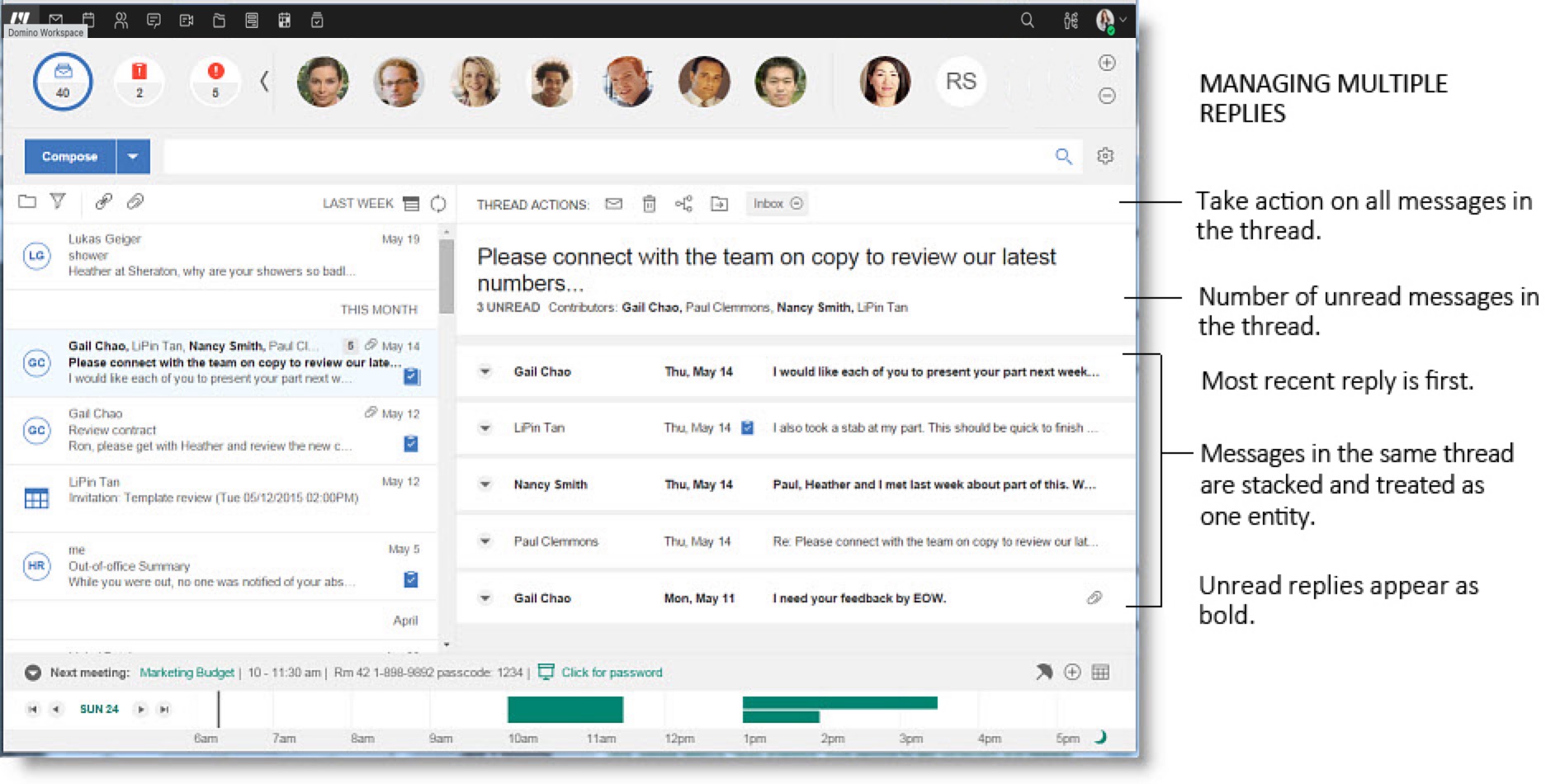Toggle flag on Out-of-office Summary email

tap(411, 579)
